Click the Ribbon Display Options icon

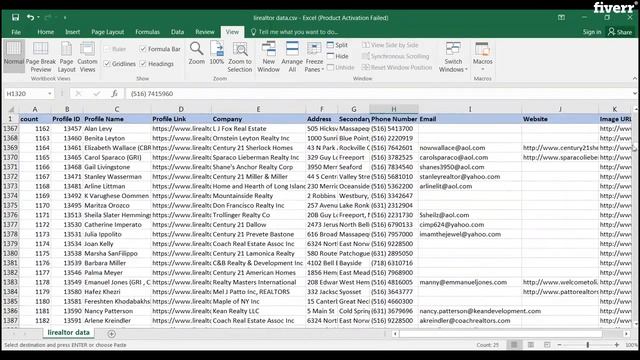tap(562, 18)
